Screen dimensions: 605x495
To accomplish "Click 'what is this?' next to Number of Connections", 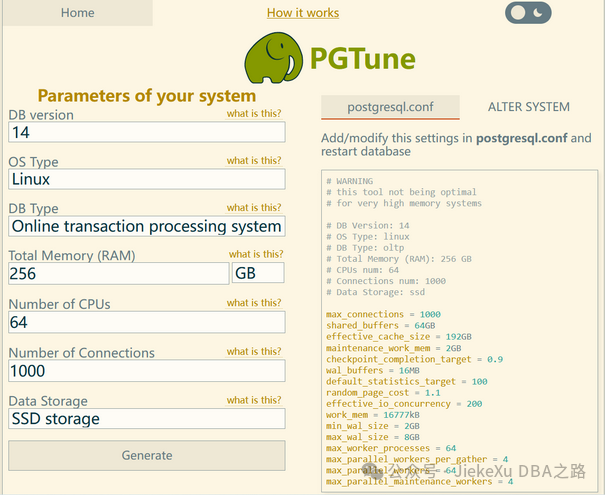I will click(254, 351).
